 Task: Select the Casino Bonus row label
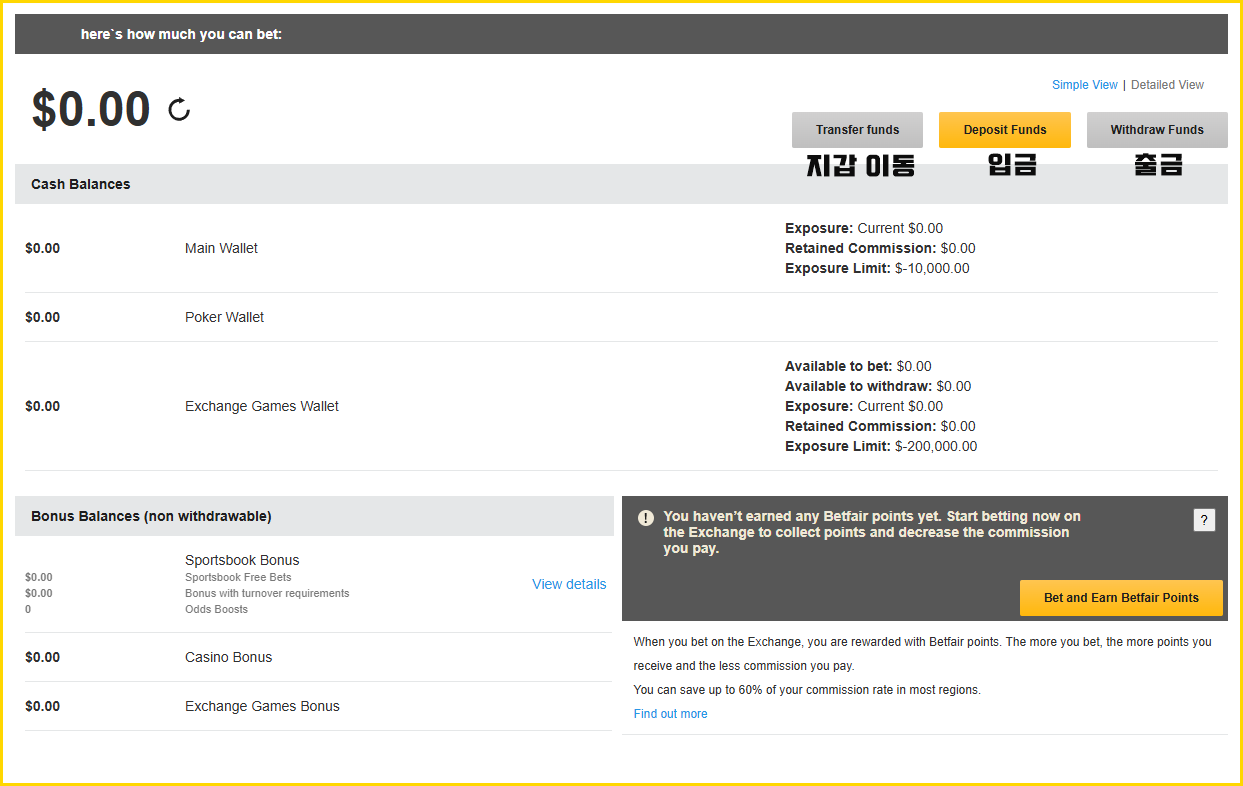228,657
